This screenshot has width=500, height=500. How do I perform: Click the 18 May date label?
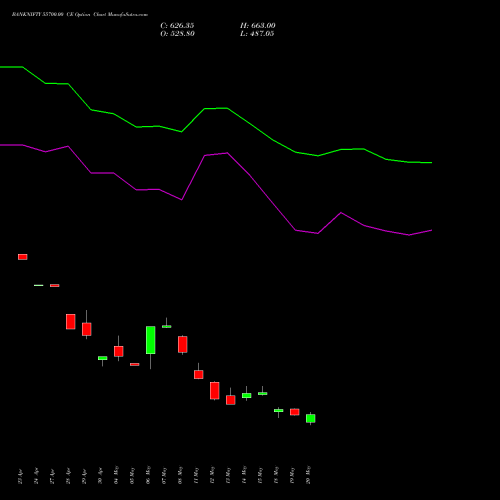(x=276, y=475)
